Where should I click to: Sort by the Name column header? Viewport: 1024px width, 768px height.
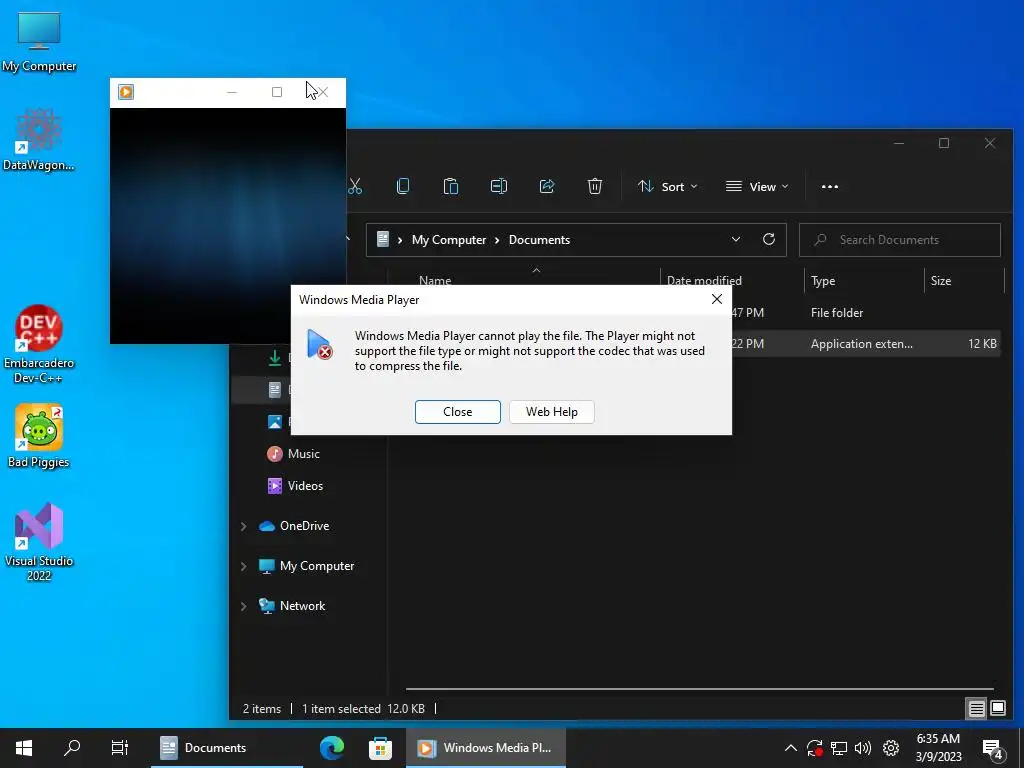(x=436, y=280)
